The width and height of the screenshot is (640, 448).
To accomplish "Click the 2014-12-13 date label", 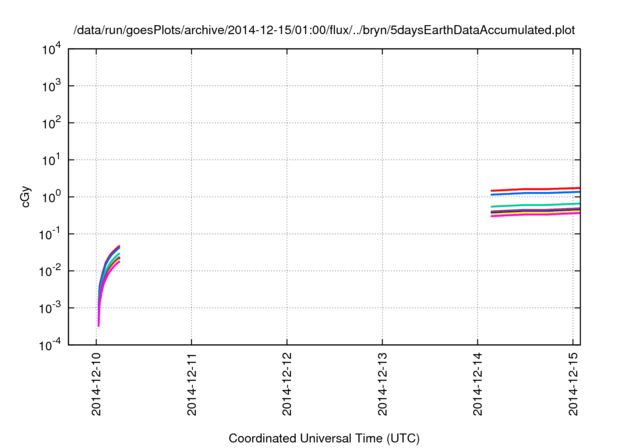I will (382, 384).
